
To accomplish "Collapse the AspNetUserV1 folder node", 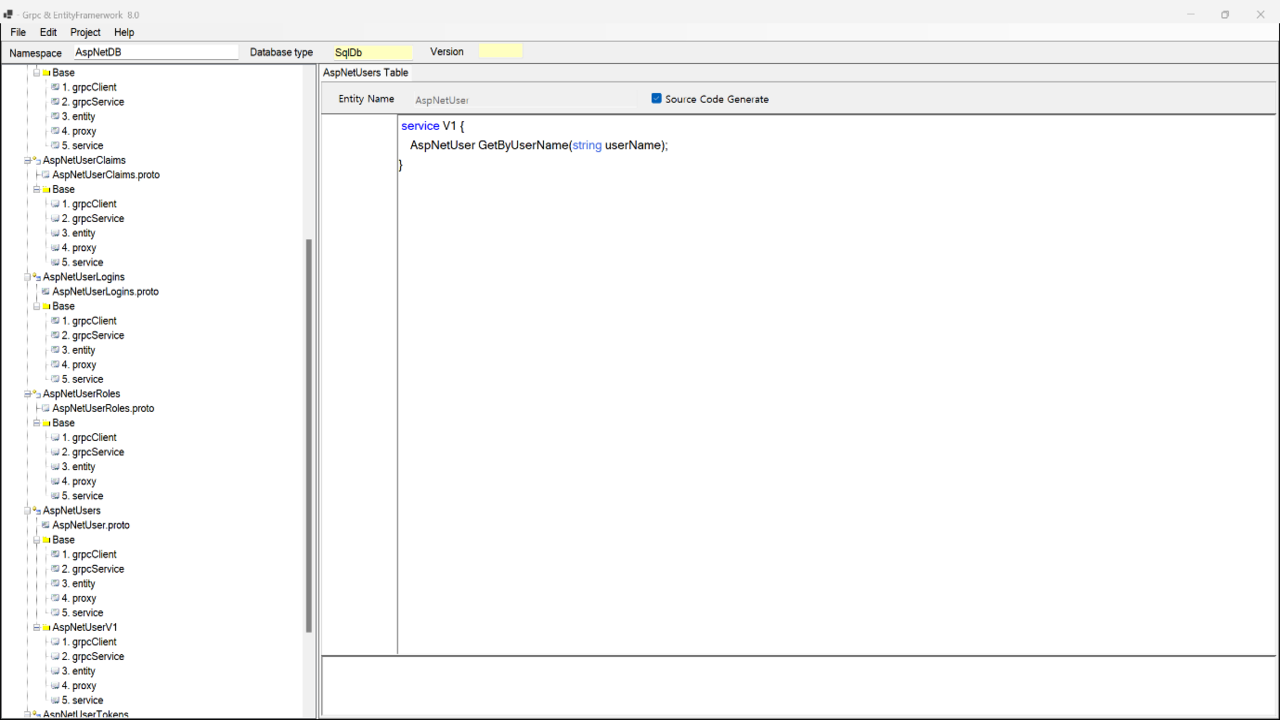I will [36, 628].
